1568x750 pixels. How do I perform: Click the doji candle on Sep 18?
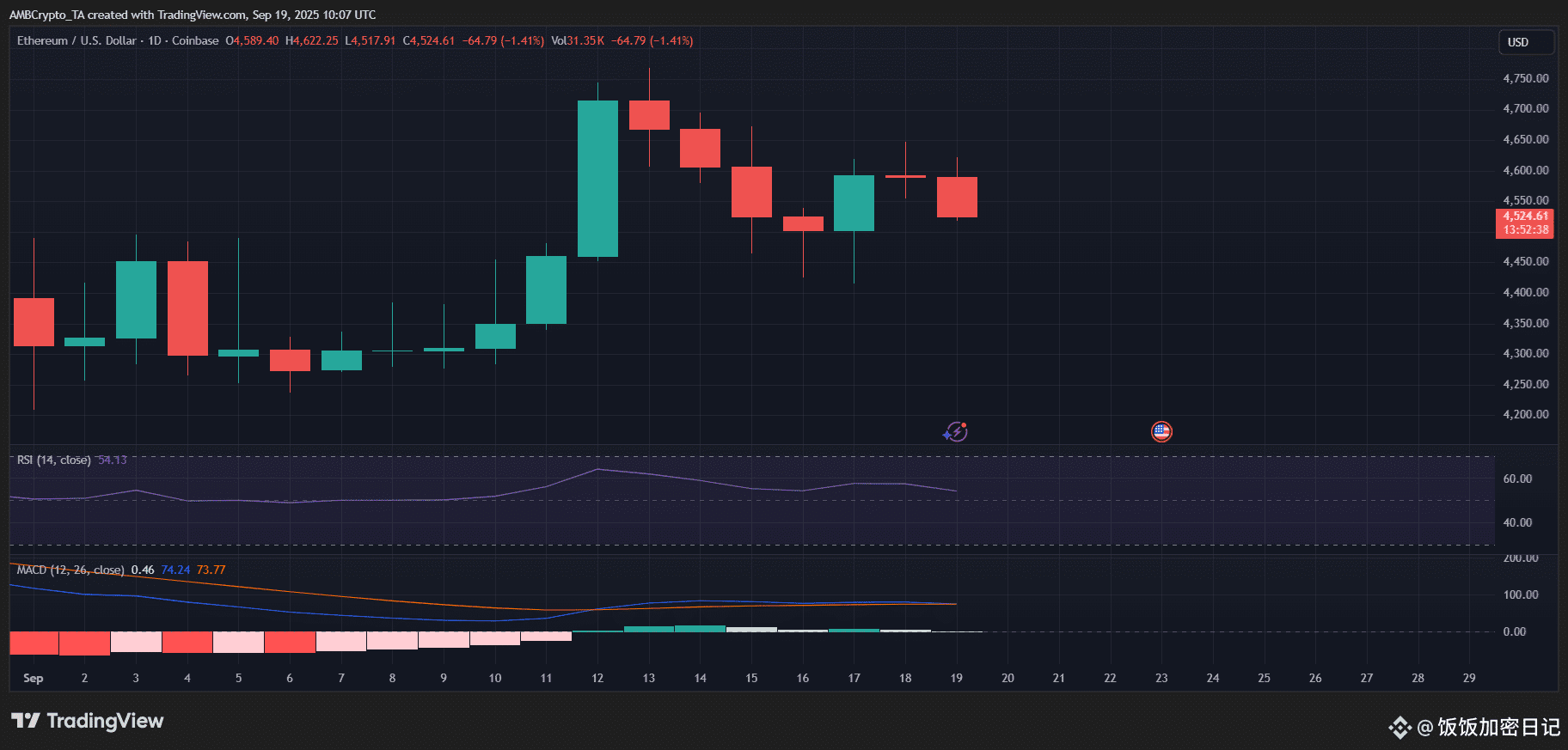(905, 176)
